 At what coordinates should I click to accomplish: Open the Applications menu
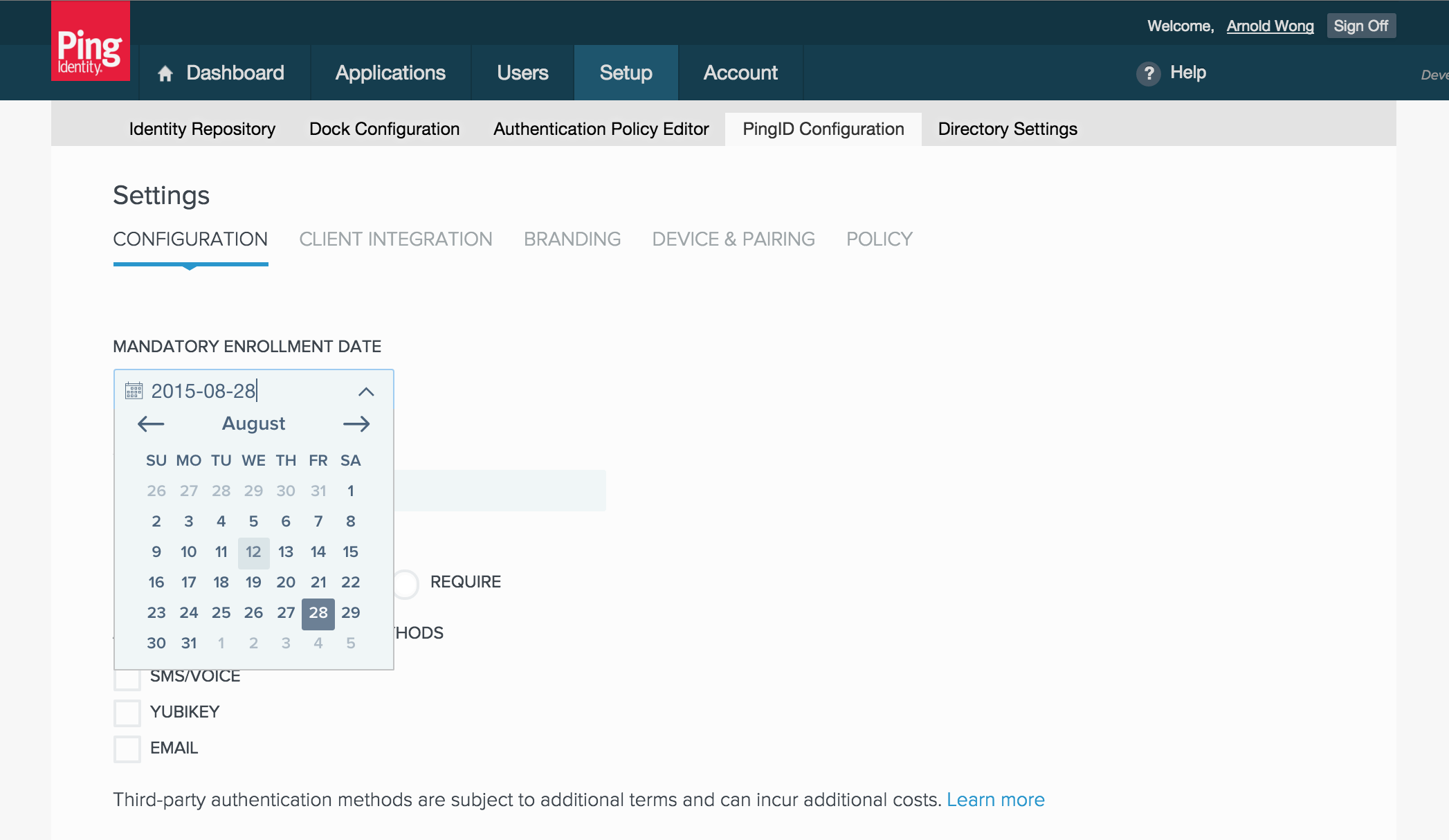coord(390,73)
